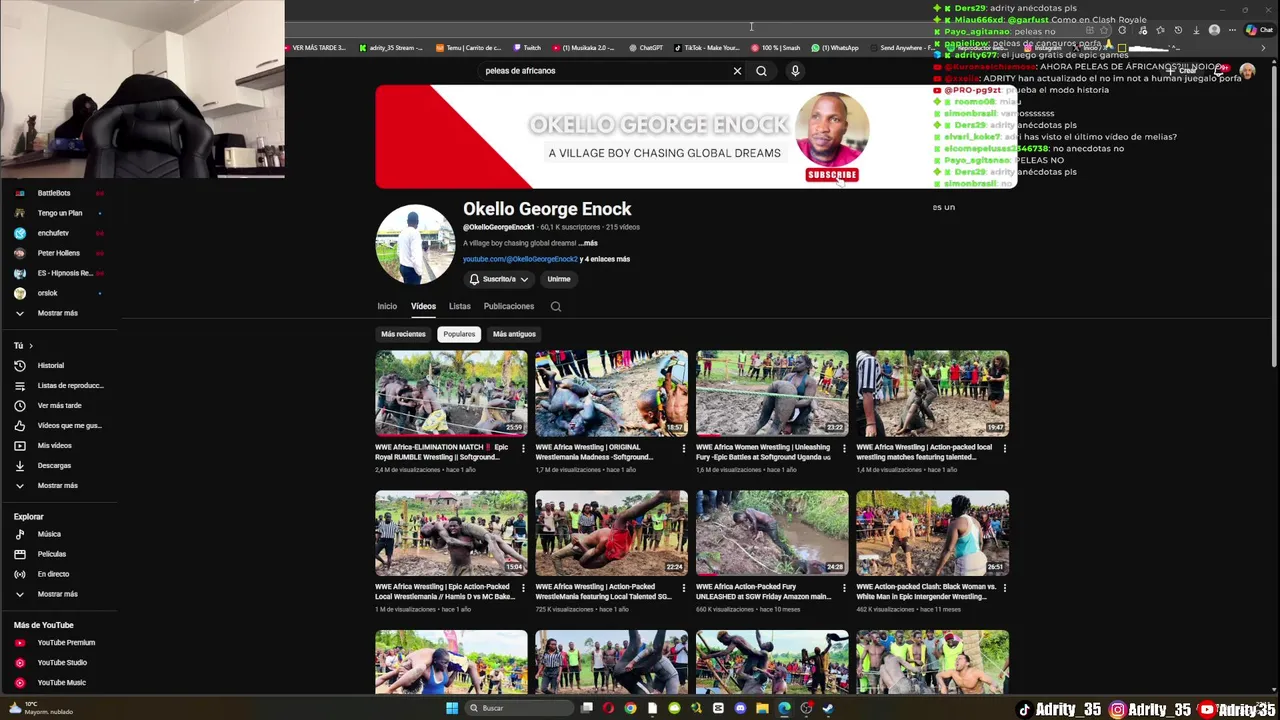Click the Unirme button
1280x720 pixels.
559,279
